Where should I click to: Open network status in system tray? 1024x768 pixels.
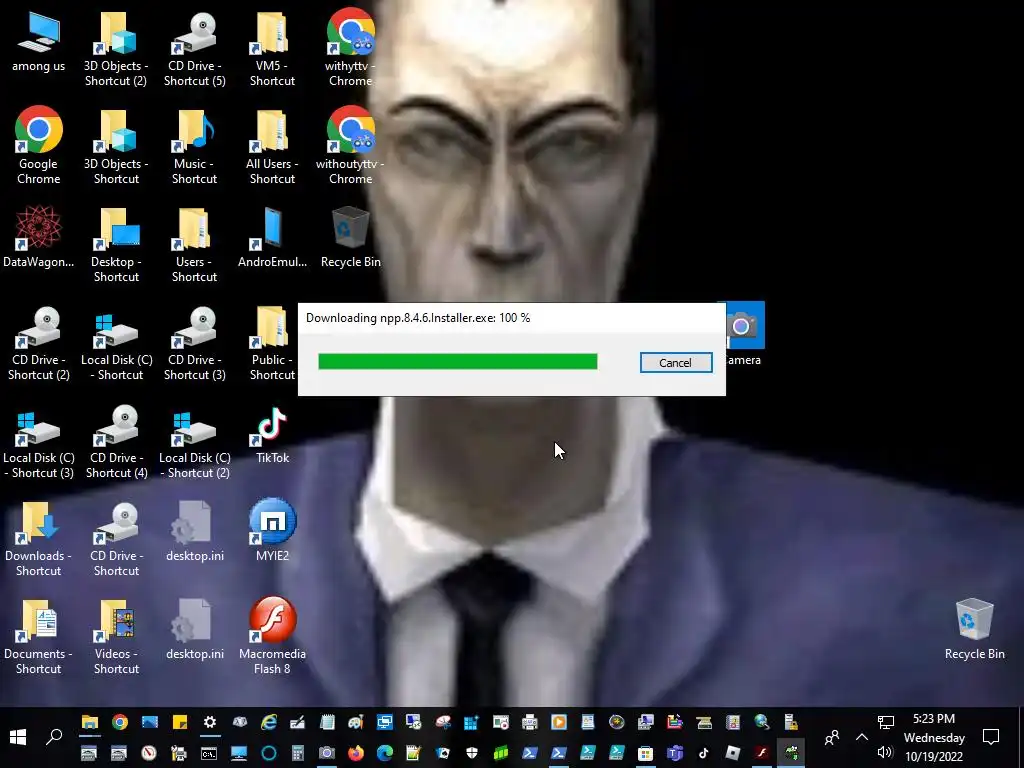point(886,722)
